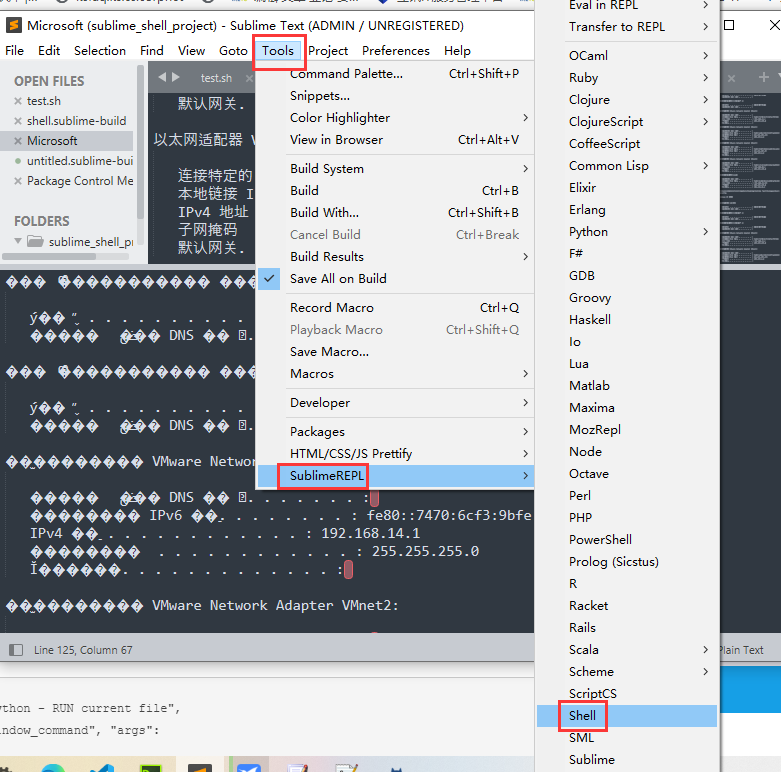Screen dimensions: 781x772
Task: Choose Lua REPL
Action: click(627, 364)
